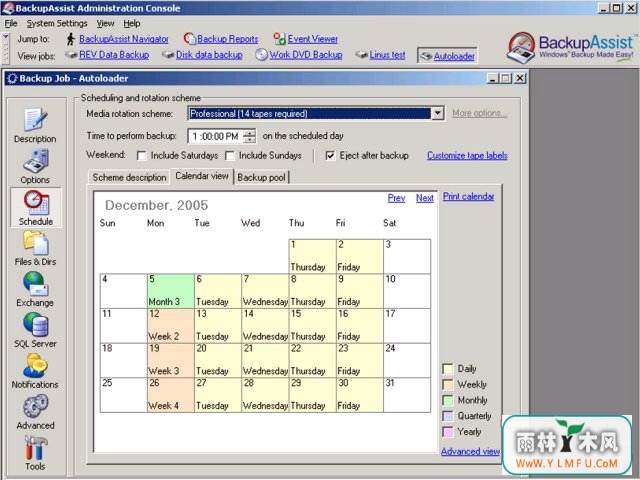View the Work DVD Backup job
The image size is (640, 480).
click(306, 55)
